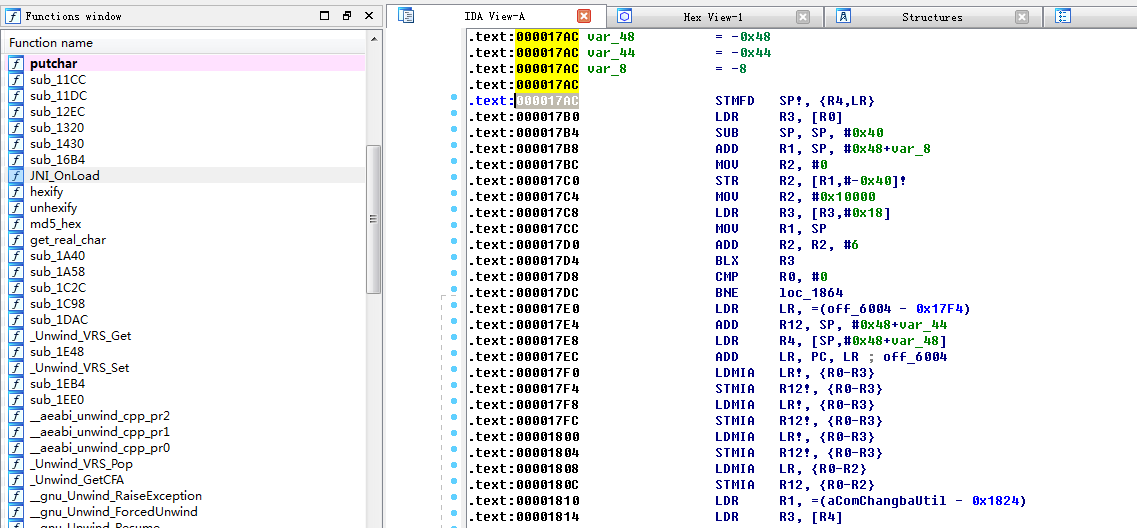Open the tab right of Structures
Screen dimensions: 1137x528
[x=1063, y=16]
